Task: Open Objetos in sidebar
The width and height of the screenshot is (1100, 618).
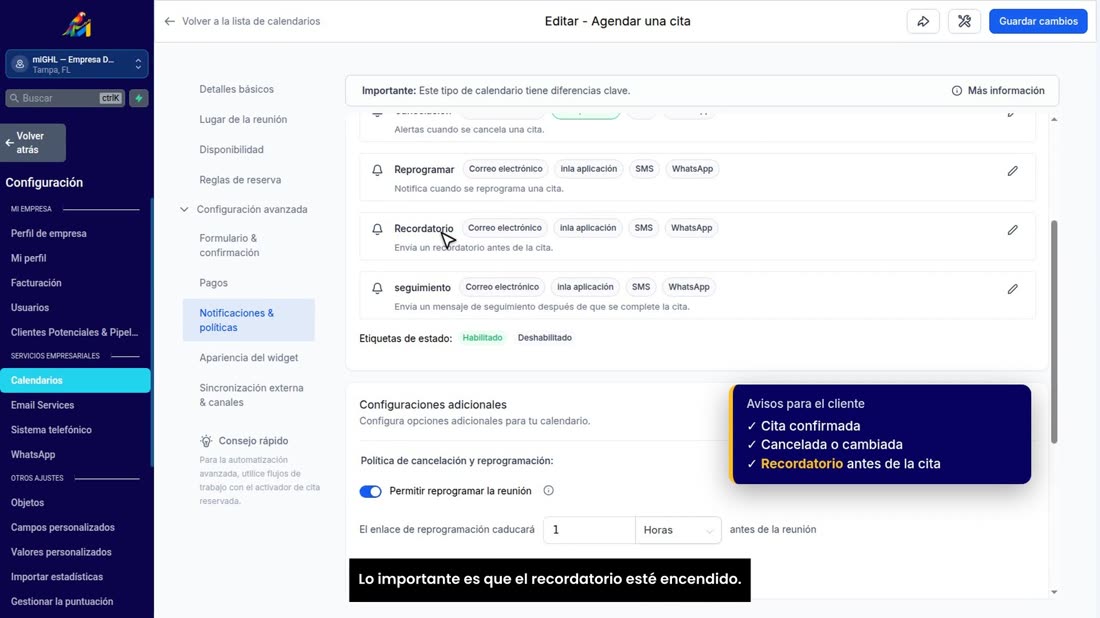Action: 27,502
